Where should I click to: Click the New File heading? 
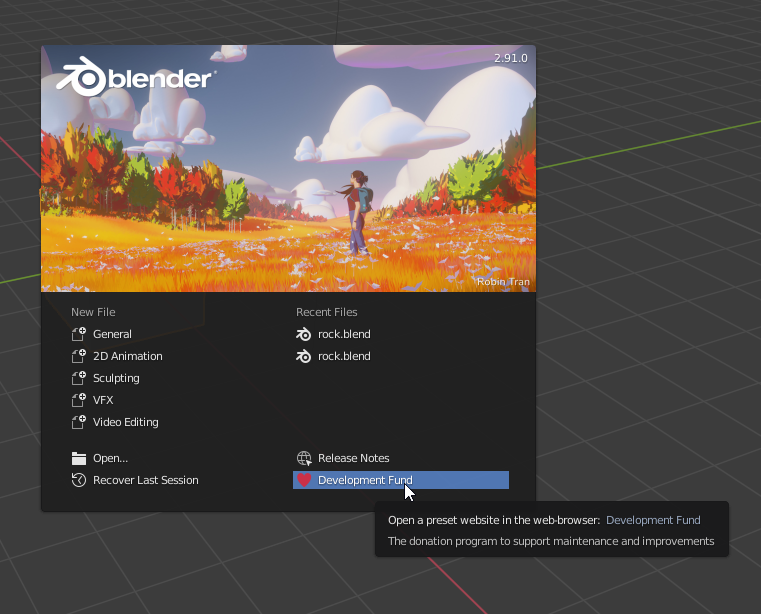(x=93, y=312)
